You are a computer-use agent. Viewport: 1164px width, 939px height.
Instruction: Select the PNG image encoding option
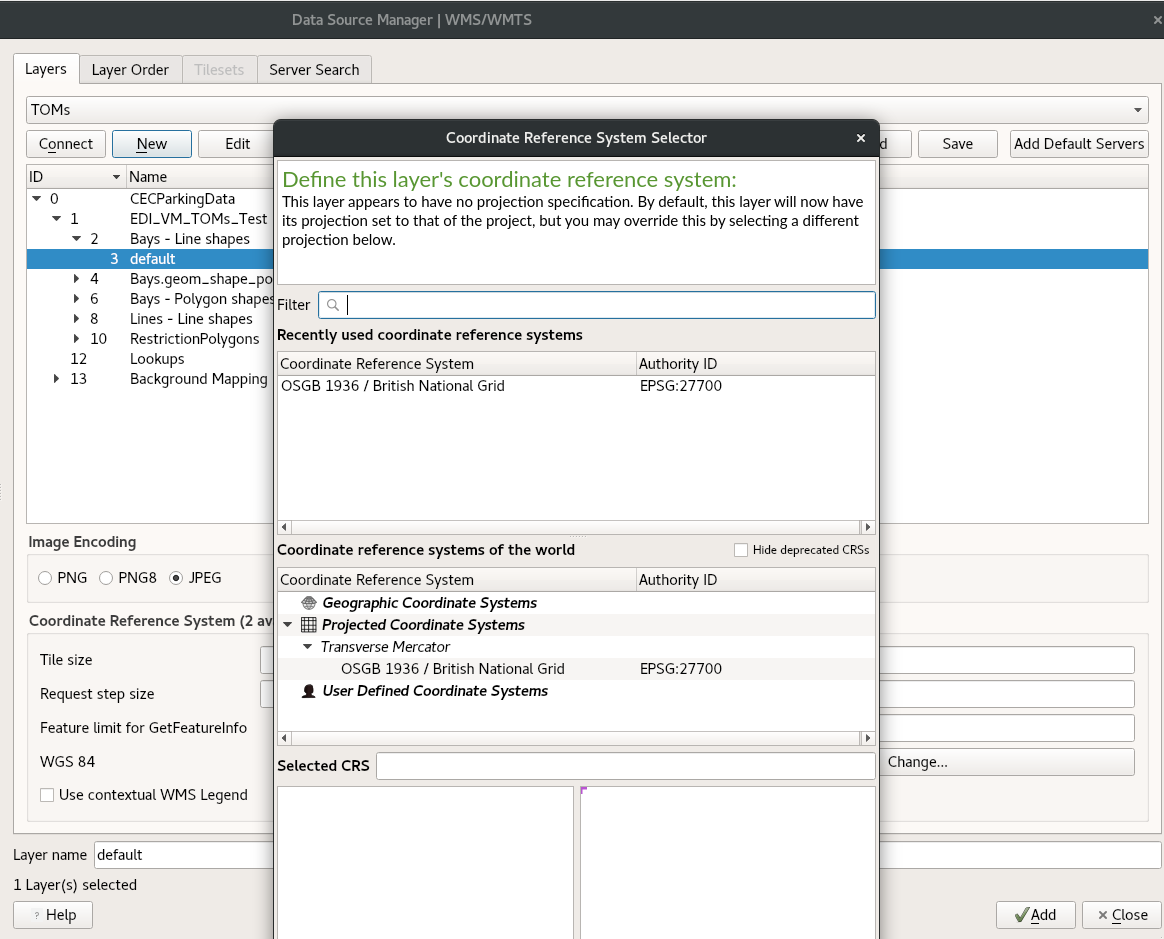pyautogui.click(x=44, y=578)
